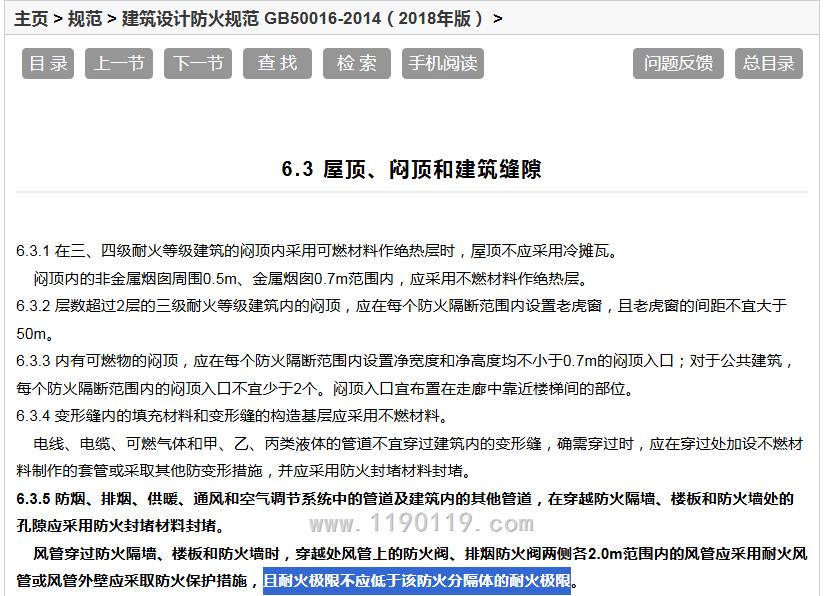Go to the 规范 breadcrumb link
Screen dimensions: 826x596
(x=85, y=18)
